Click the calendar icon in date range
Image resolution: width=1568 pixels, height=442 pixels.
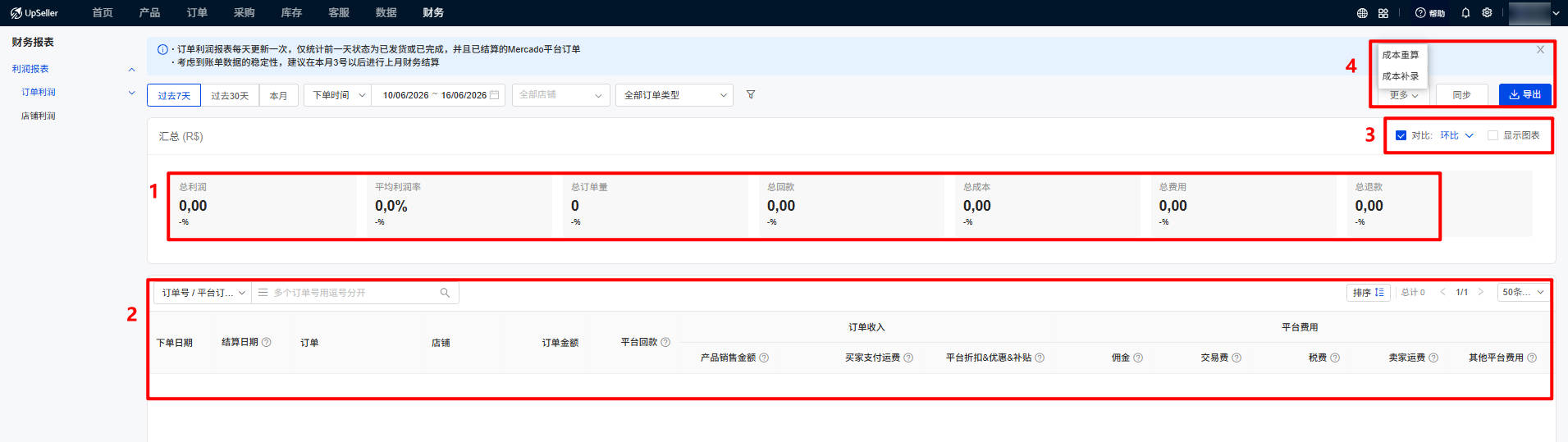494,95
